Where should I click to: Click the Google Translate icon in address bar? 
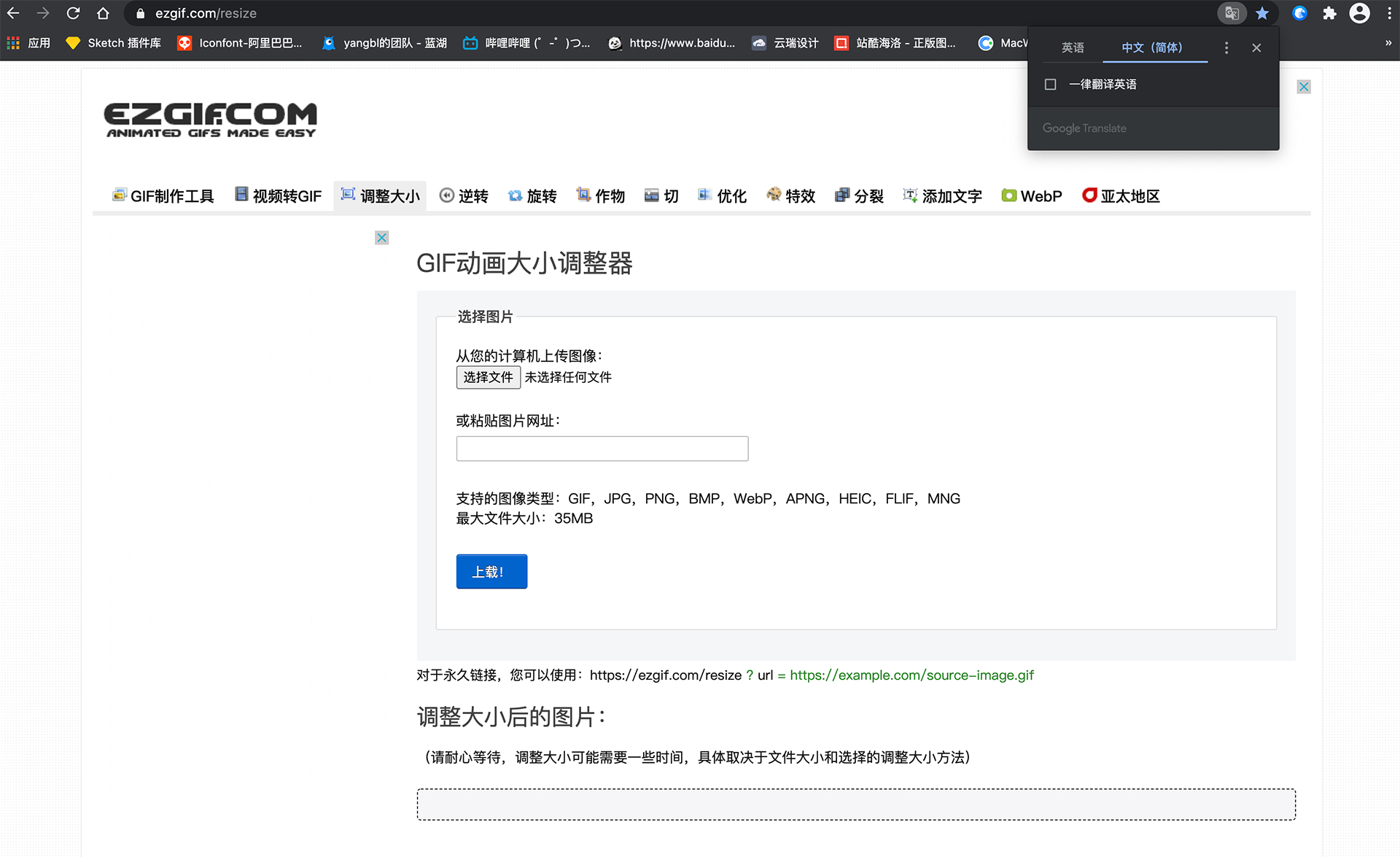(1232, 13)
